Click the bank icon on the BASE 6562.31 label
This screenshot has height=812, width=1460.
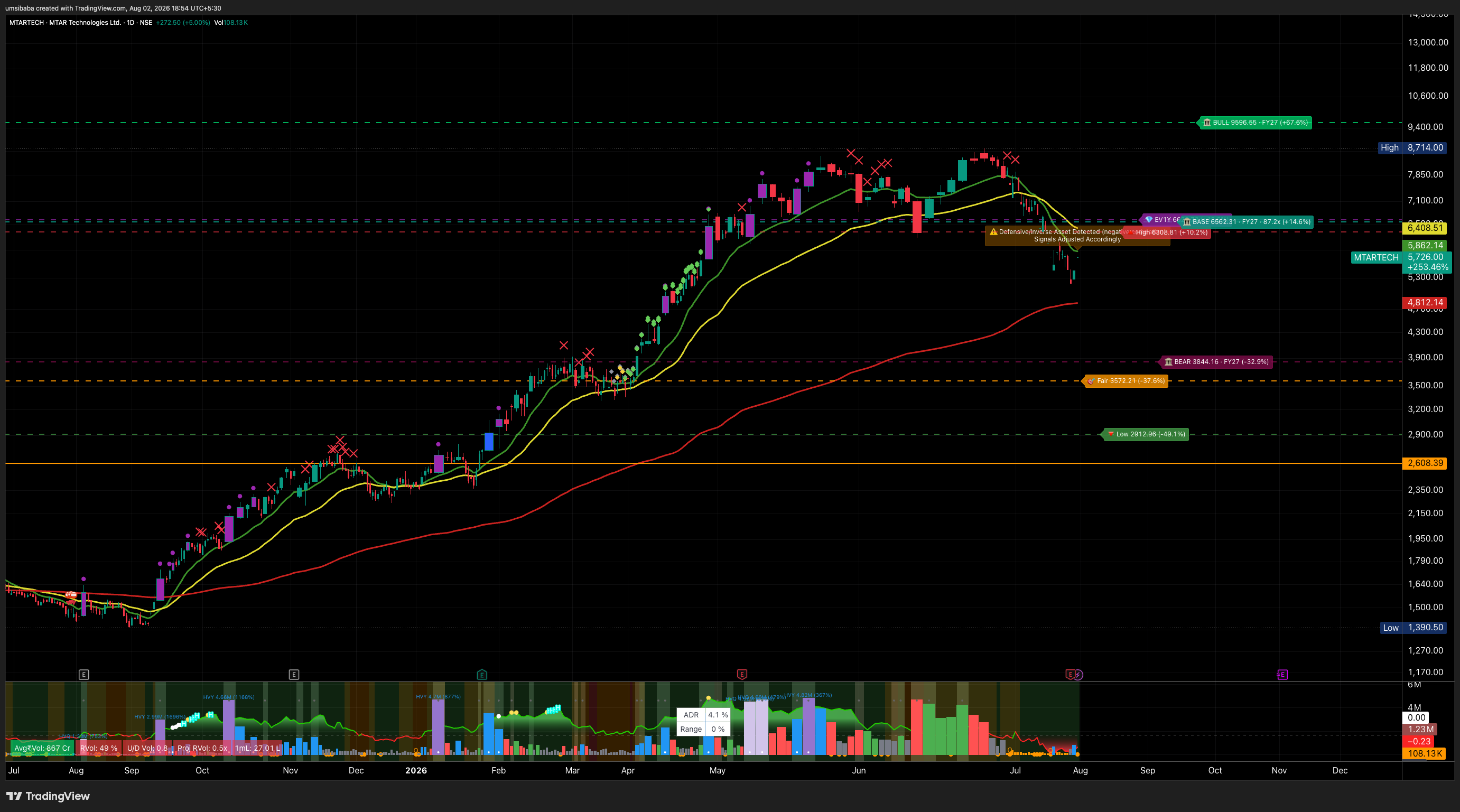[1187, 221]
